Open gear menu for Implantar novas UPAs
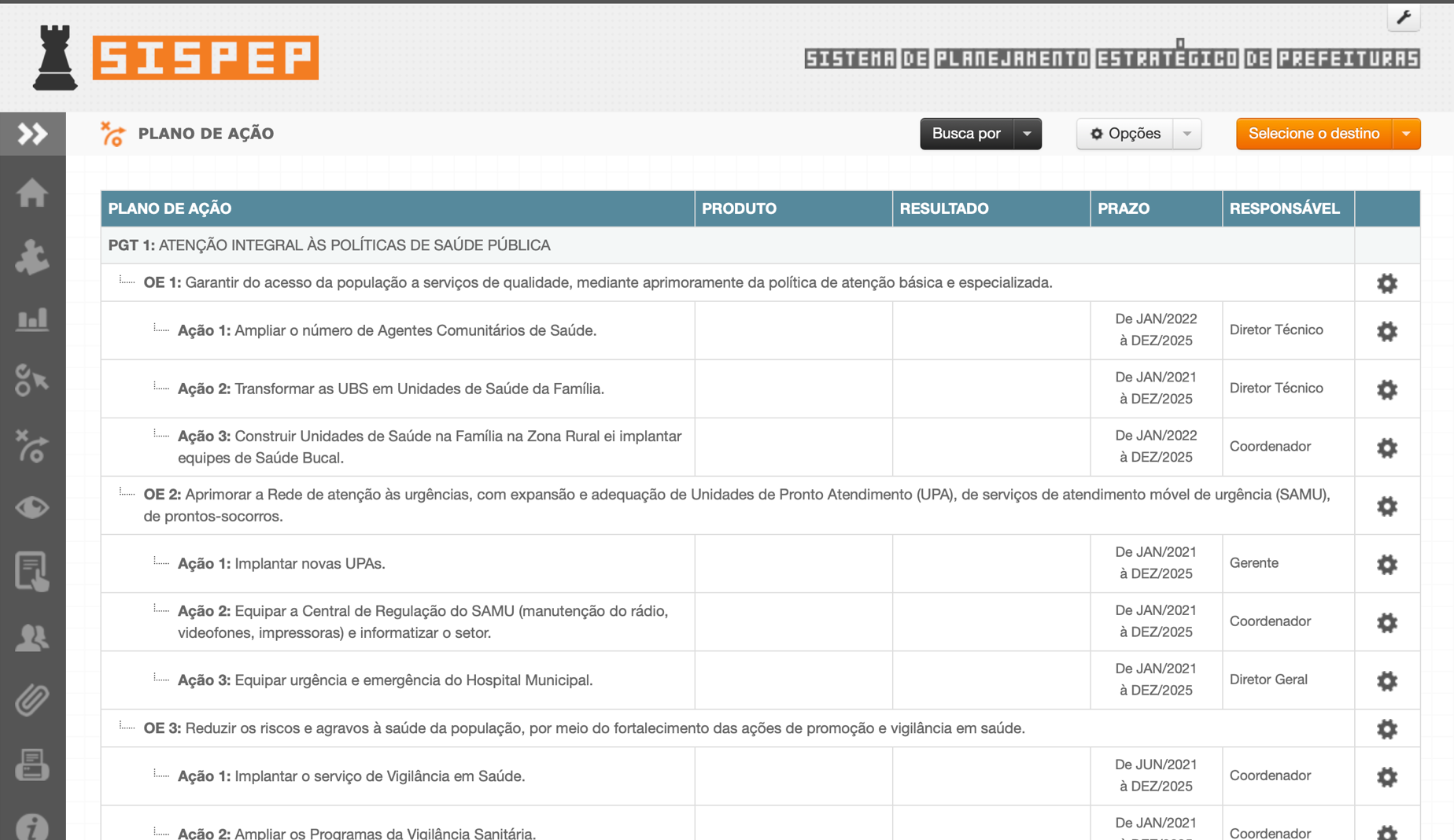This screenshot has height=840, width=1454. (x=1386, y=564)
